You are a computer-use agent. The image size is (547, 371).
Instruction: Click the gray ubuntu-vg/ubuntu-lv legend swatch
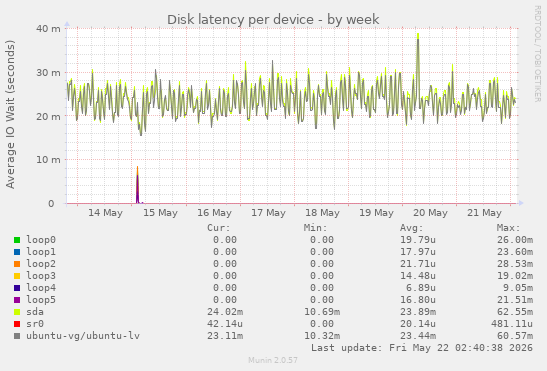(17, 336)
